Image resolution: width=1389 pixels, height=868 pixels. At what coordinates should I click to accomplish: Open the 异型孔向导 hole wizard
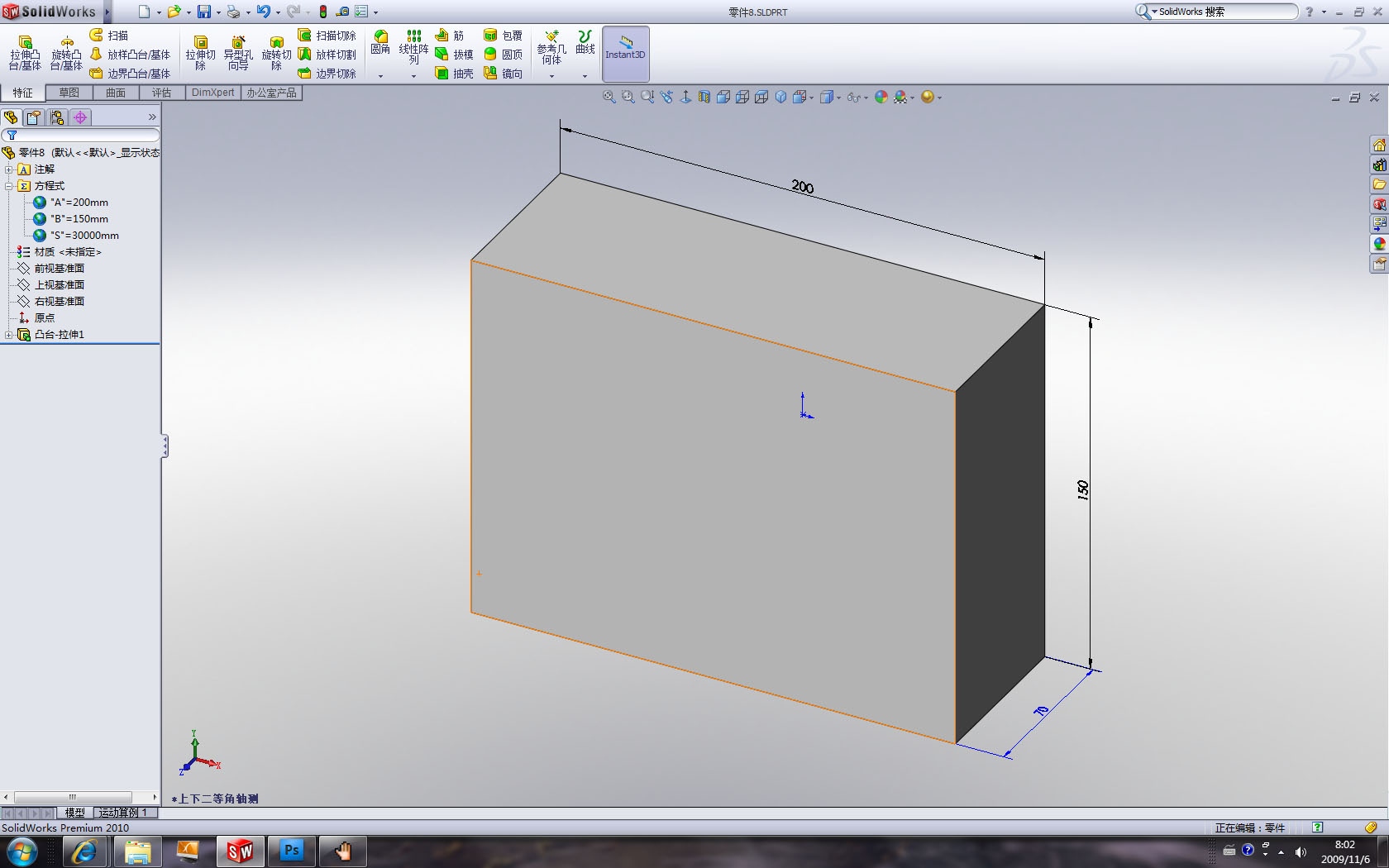click(238, 53)
